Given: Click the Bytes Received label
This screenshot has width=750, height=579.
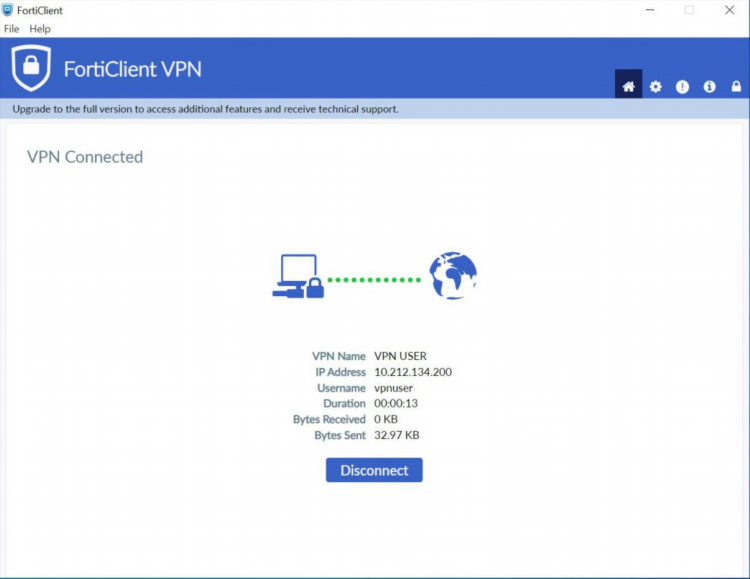Looking at the screenshot, I should click(x=329, y=419).
